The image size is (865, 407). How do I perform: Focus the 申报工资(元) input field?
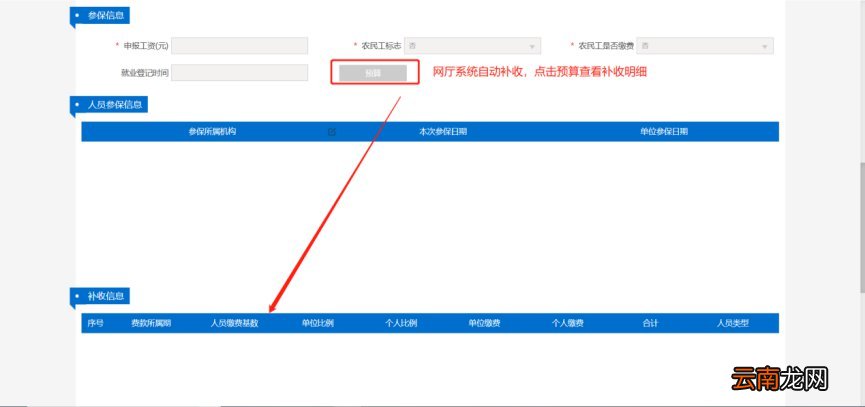click(x=239, y=46)
